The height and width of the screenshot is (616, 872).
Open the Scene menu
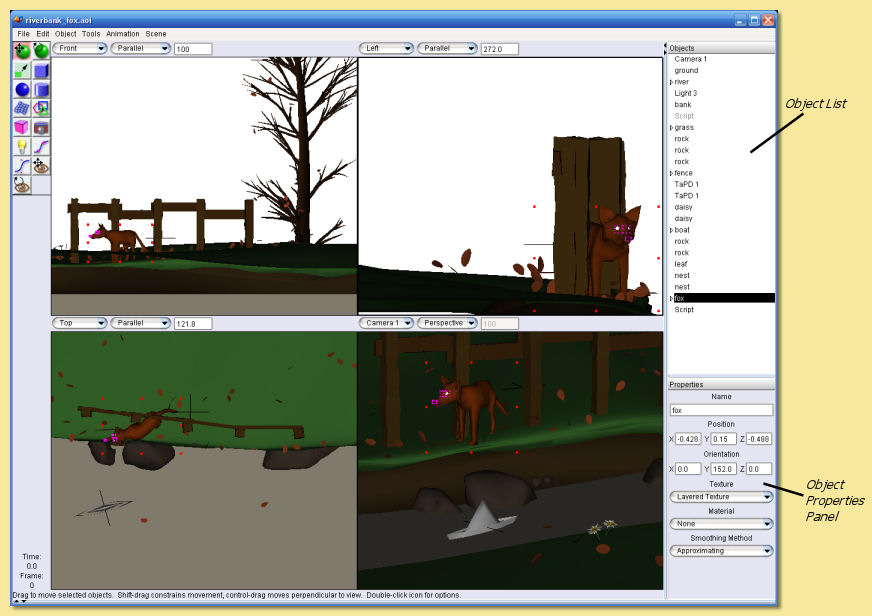156,34
